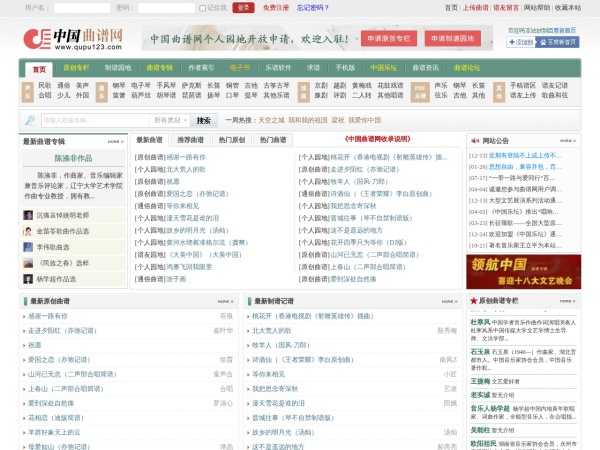Open the 所有类别 search category dropdown

pyautogui.click(x=170, y=120)
